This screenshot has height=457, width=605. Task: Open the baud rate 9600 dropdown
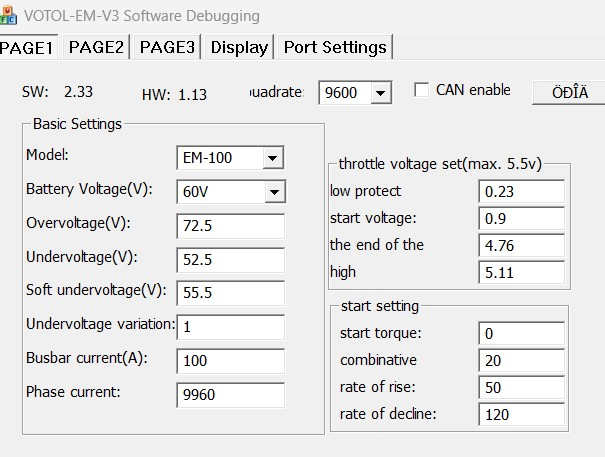380,93
